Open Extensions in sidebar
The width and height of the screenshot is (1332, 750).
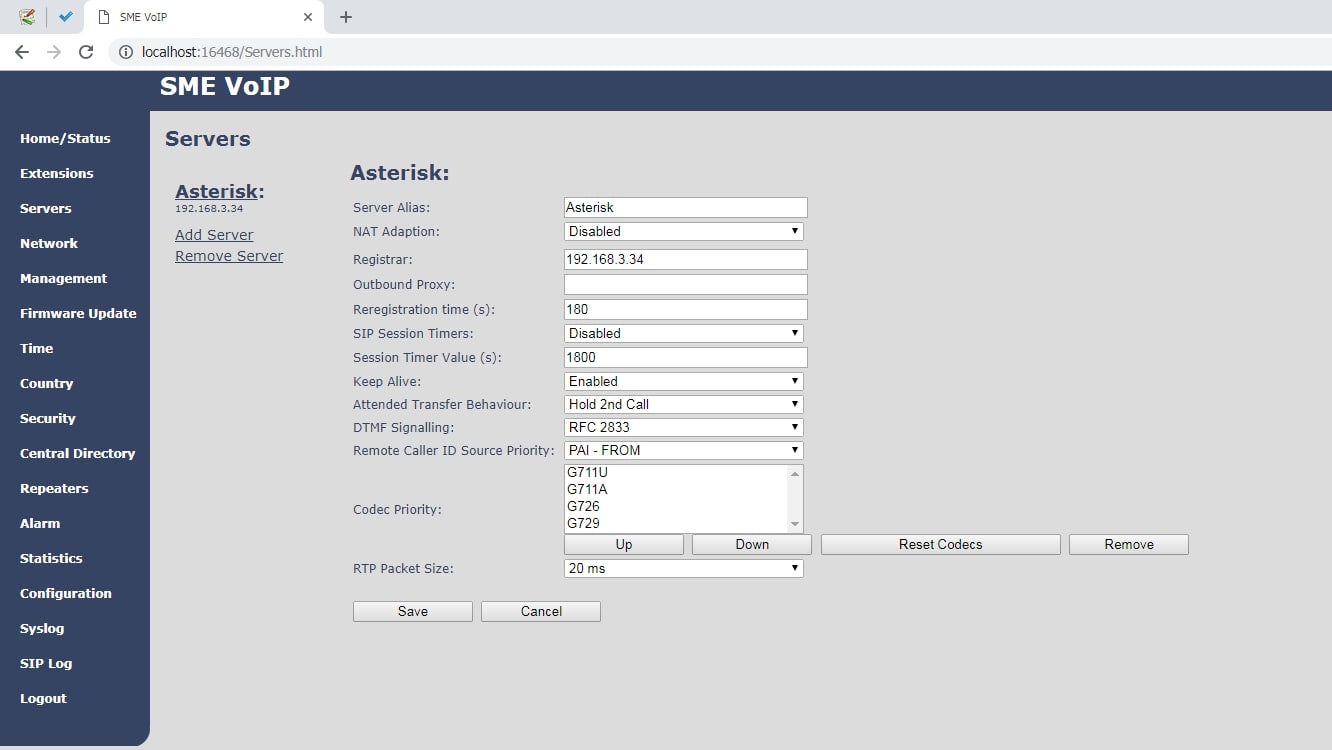click(x=57, y=174)
